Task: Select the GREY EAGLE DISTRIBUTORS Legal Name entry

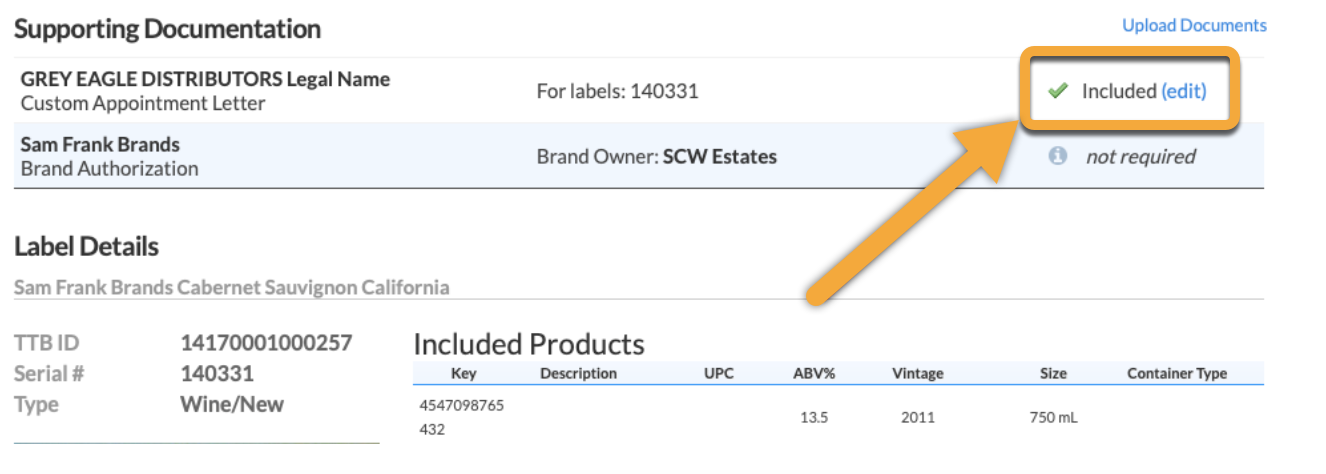Action: (205, 79)
